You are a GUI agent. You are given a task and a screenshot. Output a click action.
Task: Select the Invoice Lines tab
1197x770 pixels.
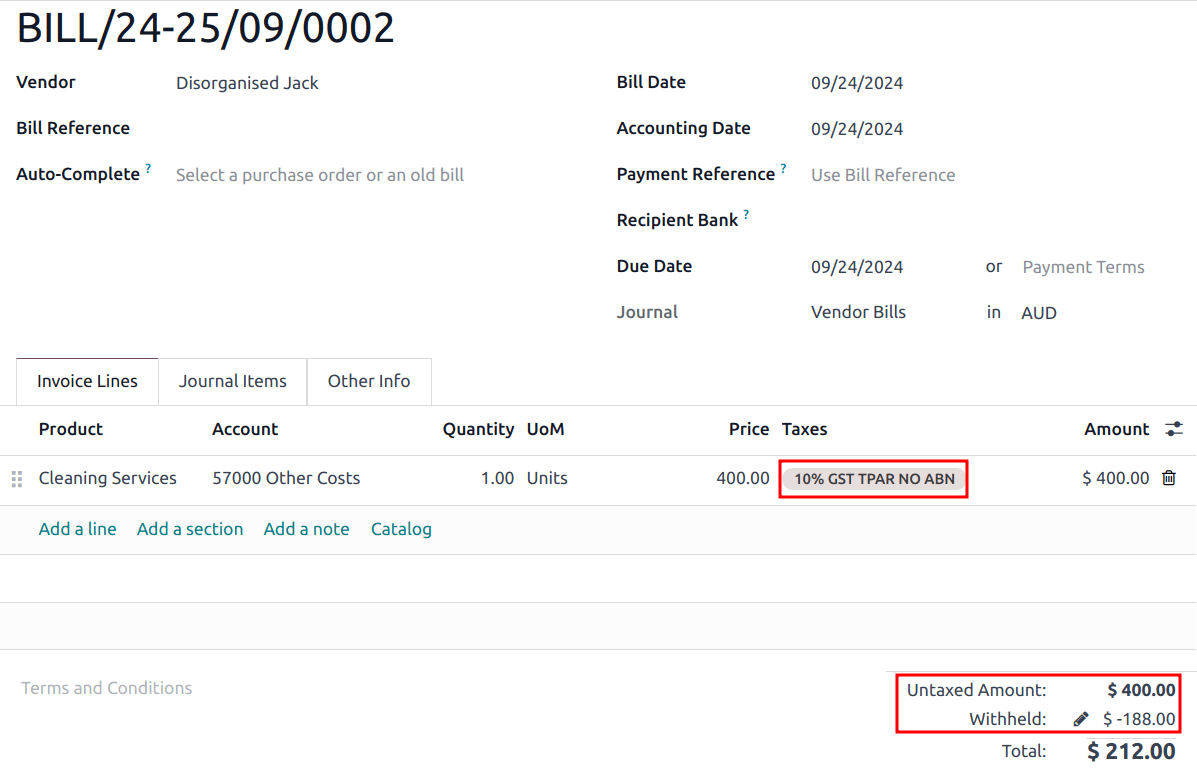coord(87,381)
